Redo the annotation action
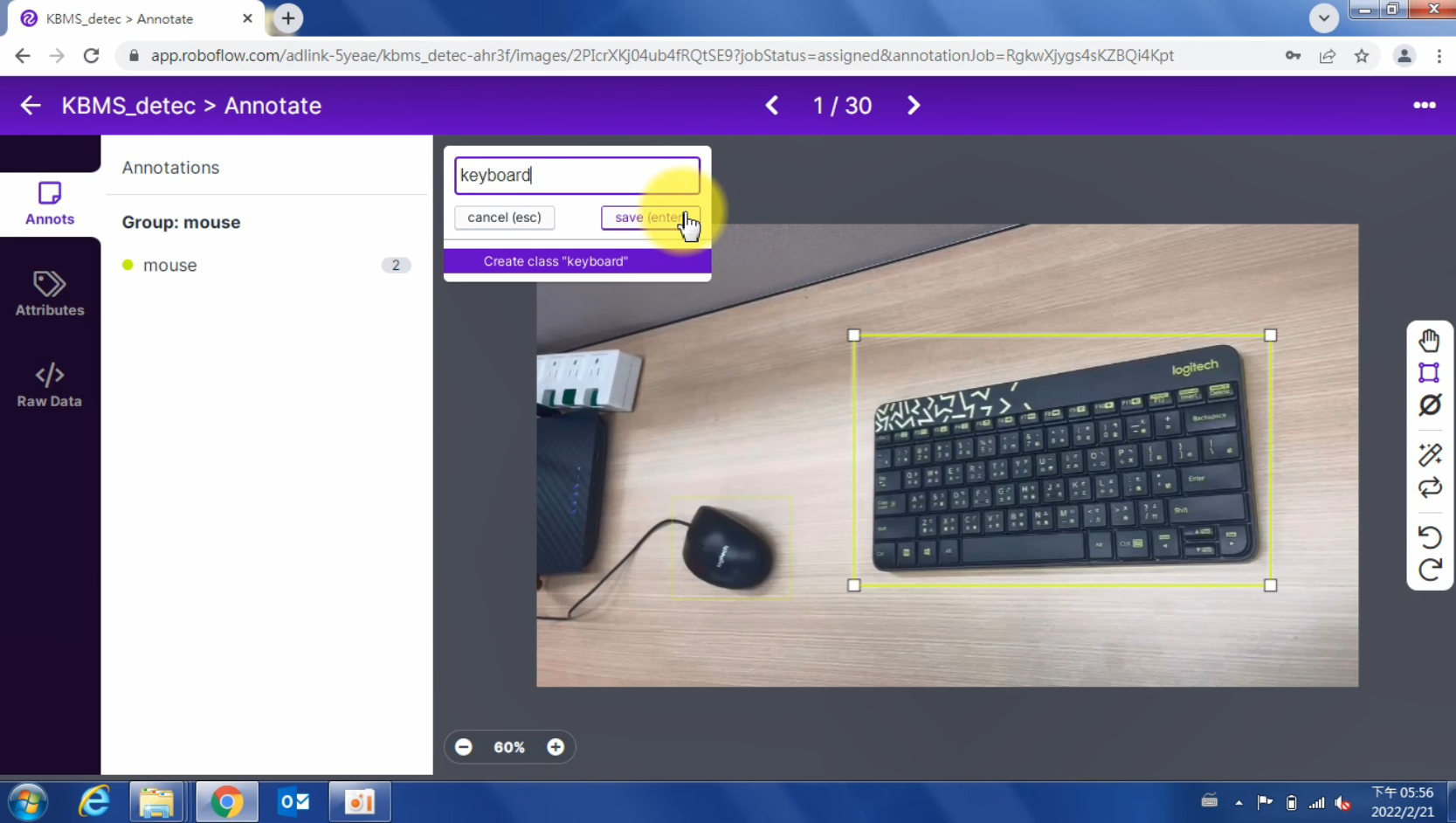Viewport: 1456px width, 823px height. tap(1429, 570)
